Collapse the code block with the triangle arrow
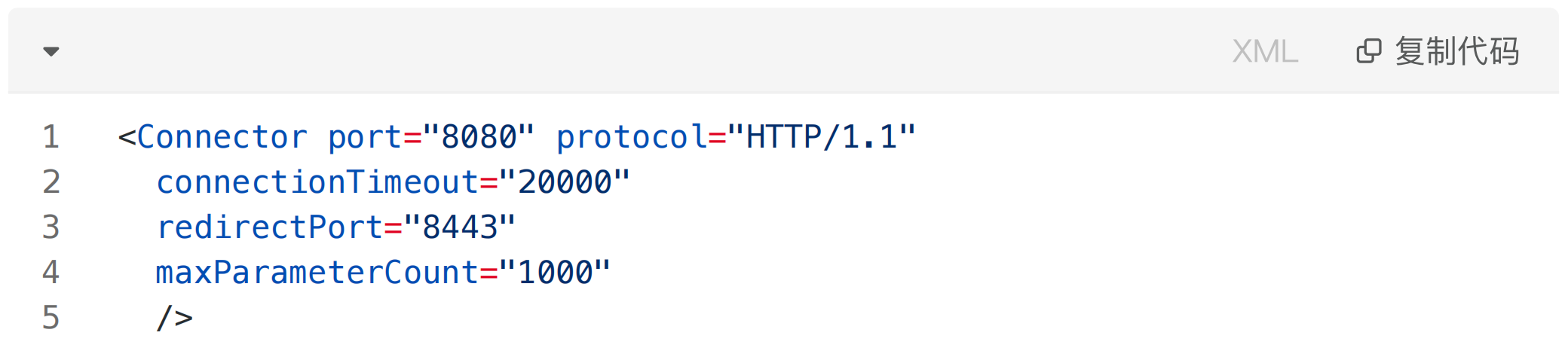This screenshot has width=1568, height=360. (51, 51)
